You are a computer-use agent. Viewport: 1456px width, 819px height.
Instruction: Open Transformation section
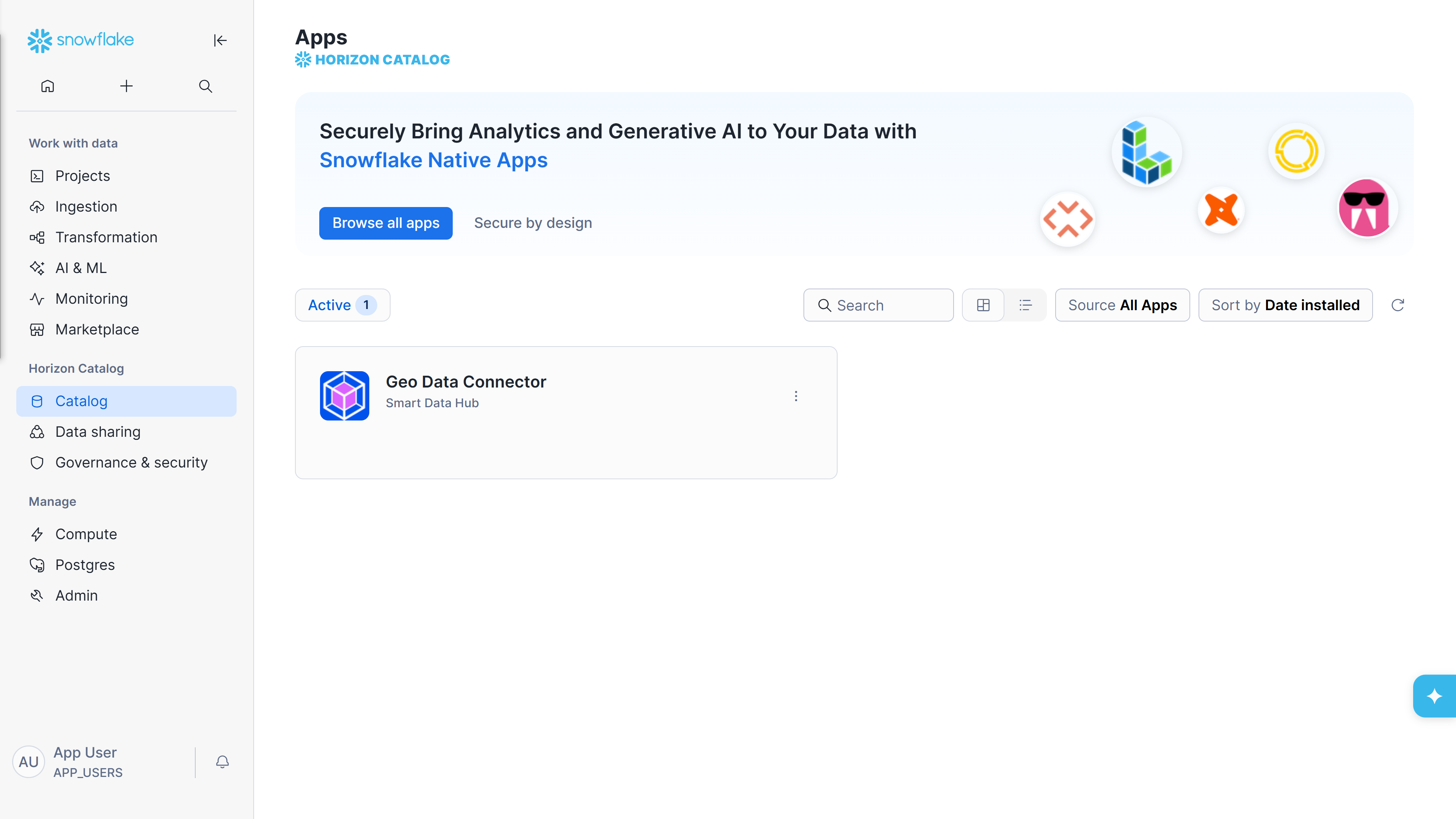point(126,237)
